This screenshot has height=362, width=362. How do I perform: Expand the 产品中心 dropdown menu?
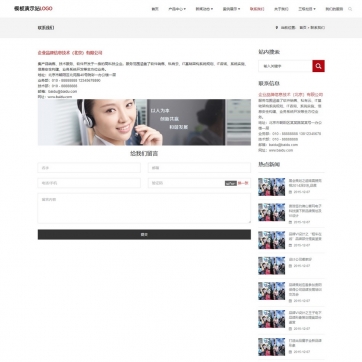[x=177, y=9]
